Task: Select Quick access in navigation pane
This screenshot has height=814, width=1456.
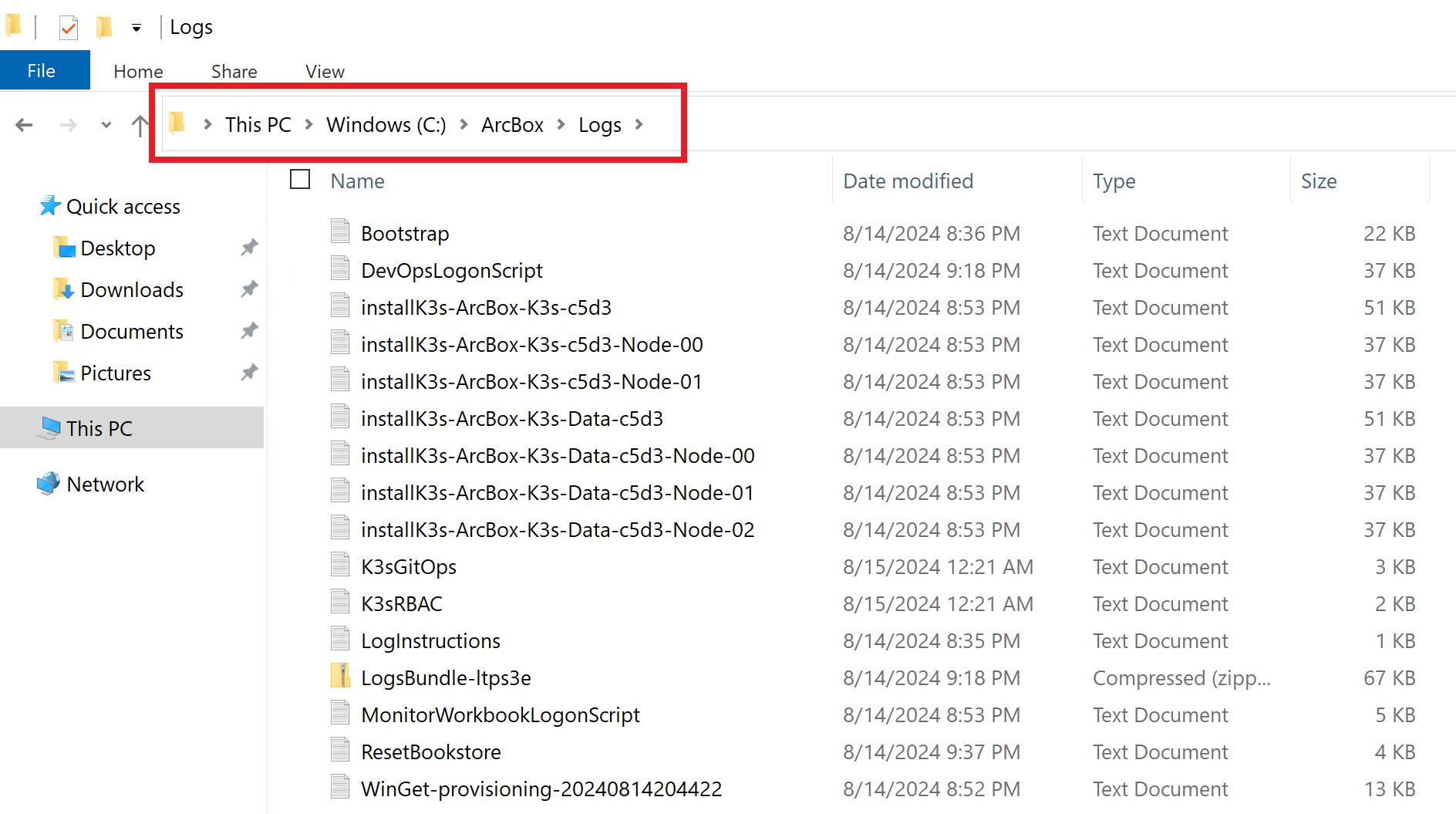Action: (x=110, y=206)
